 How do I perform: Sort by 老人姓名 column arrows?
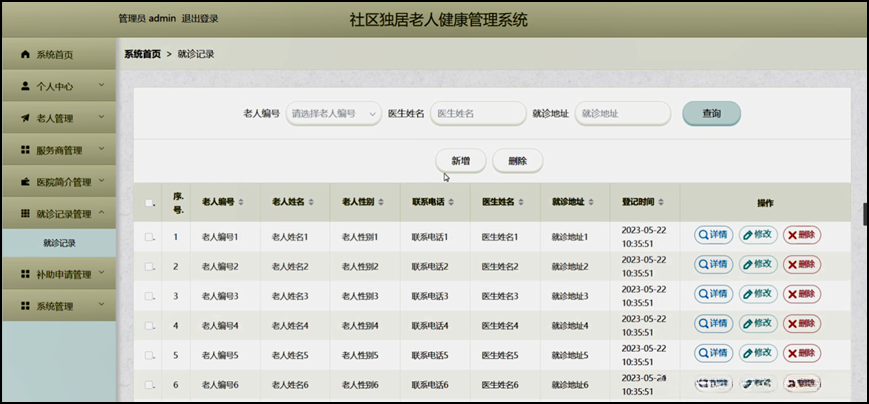coord(311,203)
